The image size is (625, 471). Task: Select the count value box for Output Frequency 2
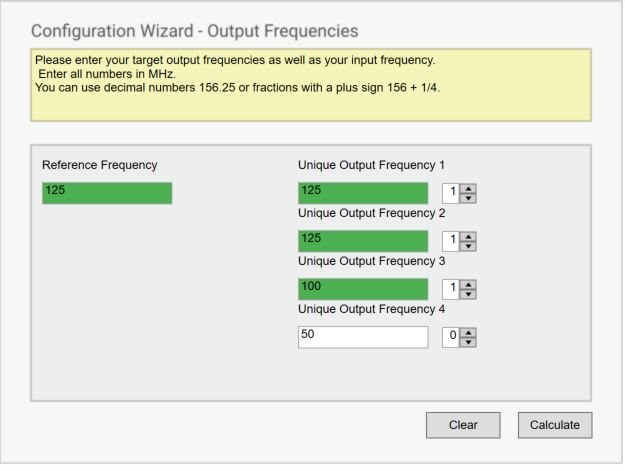pos(452,241)
